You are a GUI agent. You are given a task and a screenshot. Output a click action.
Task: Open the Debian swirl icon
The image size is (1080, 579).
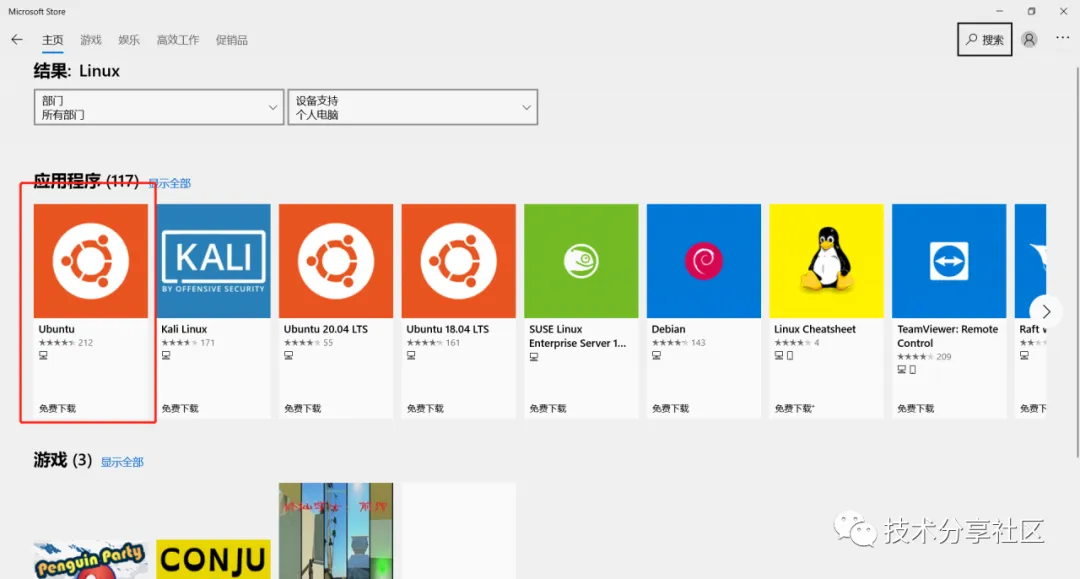(704, 261)
